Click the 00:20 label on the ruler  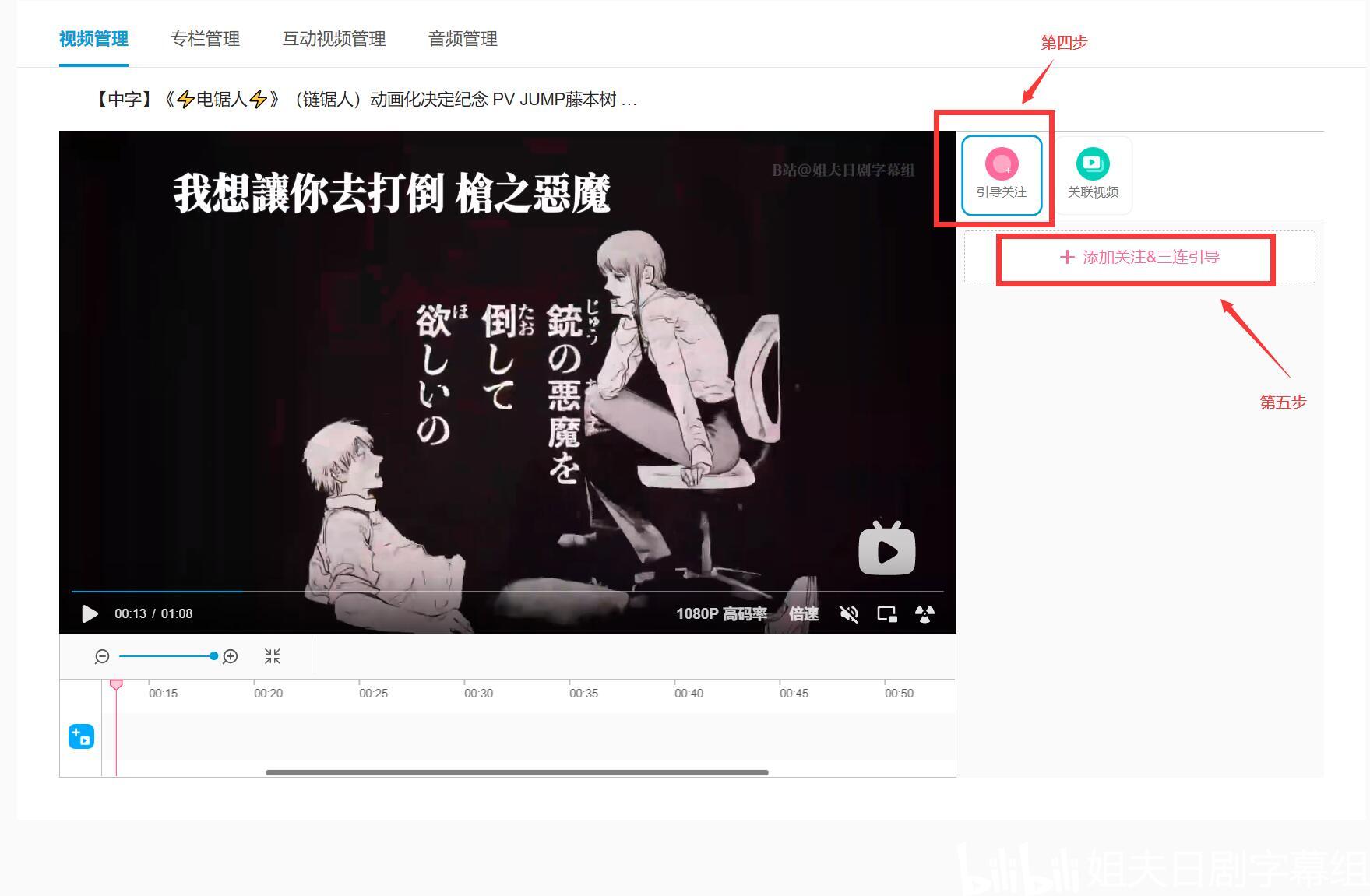[x=268, y=693]
